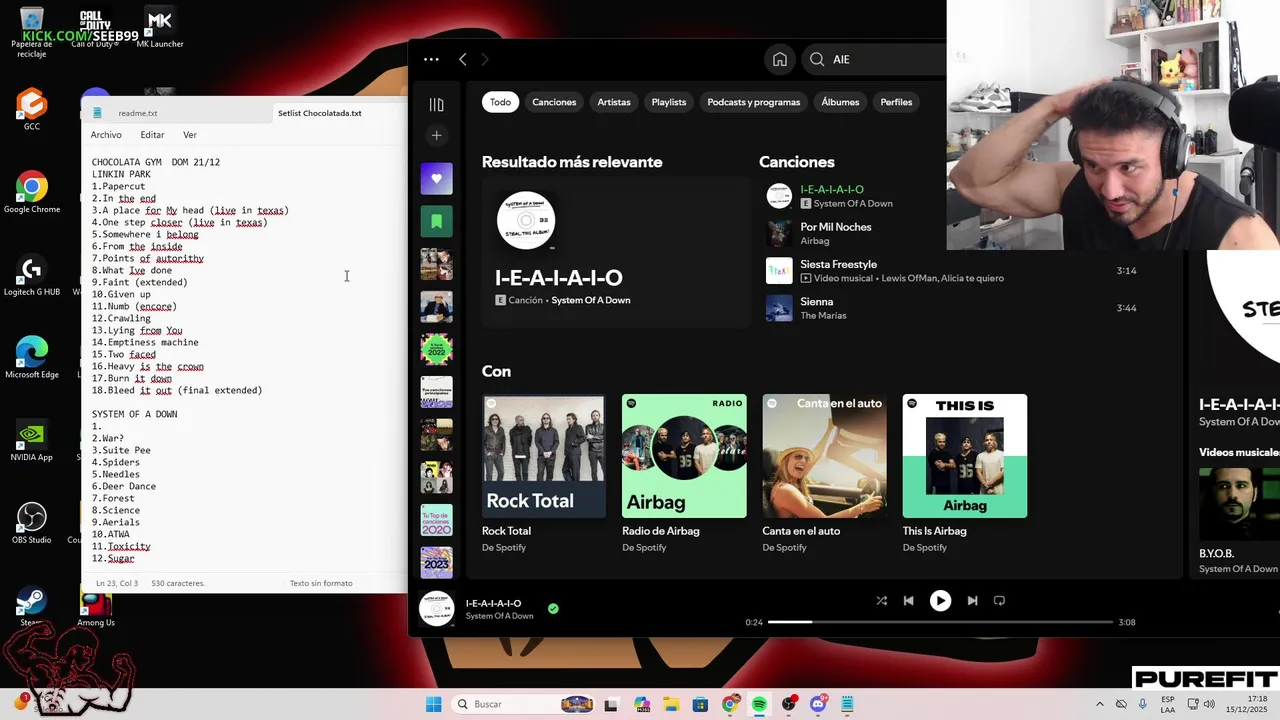
Task: Open Archivo menu in Notepad
Action: (x=106, y=135)
